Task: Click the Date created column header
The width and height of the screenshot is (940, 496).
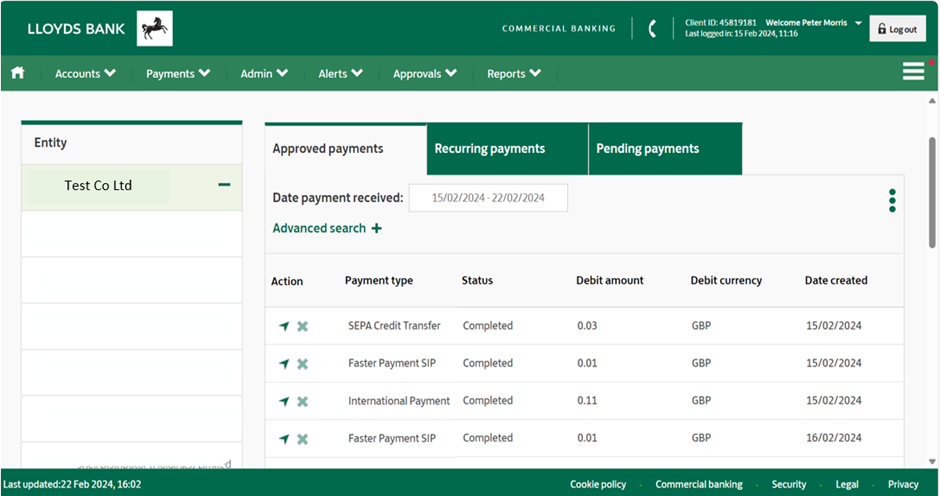Action: coord(836,280)
